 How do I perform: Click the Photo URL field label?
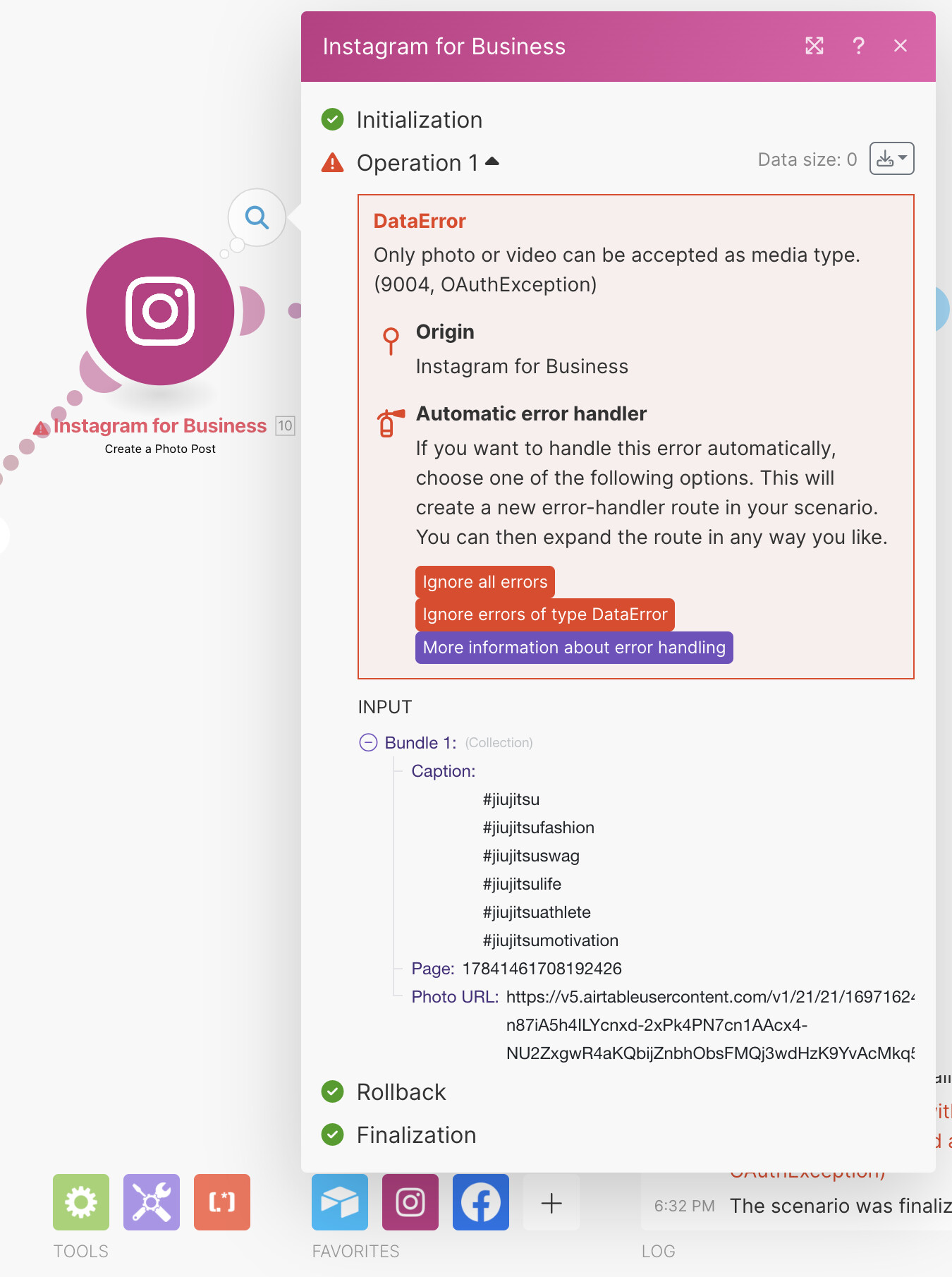click(x=455, y=997)
